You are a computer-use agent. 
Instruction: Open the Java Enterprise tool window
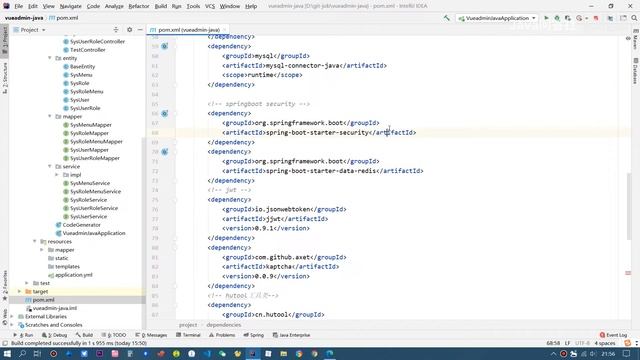291,335
